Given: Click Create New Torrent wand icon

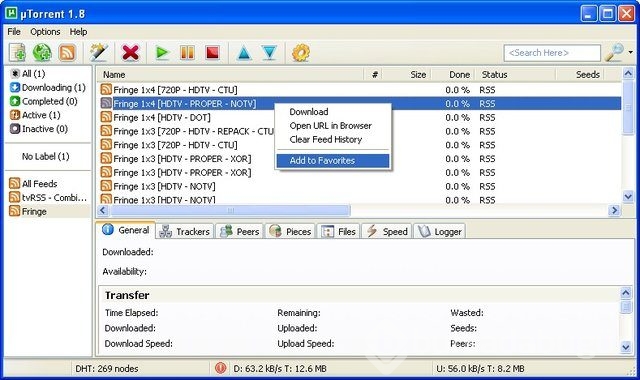Looking at the screenshot, I should [x=99, y=53].
